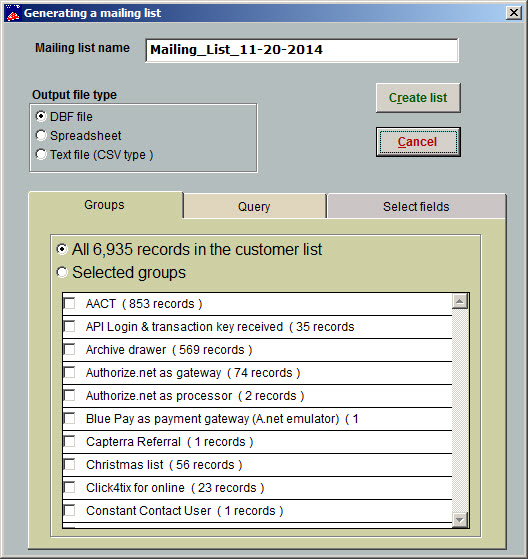Select All 6,935 records radio button
The image size is (528, 559).
tap(62, 249)
